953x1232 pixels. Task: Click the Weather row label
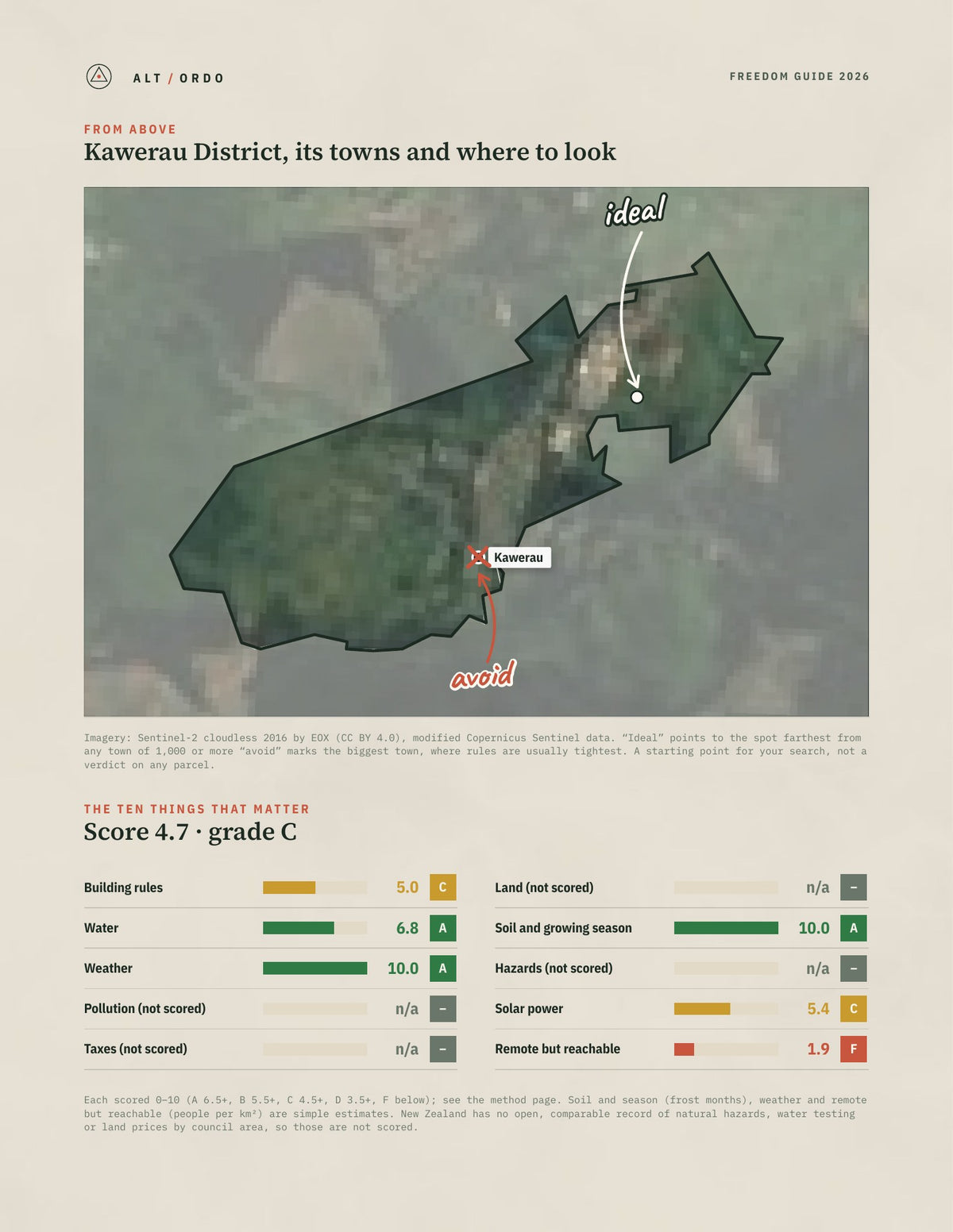click(x=108, y=968)
